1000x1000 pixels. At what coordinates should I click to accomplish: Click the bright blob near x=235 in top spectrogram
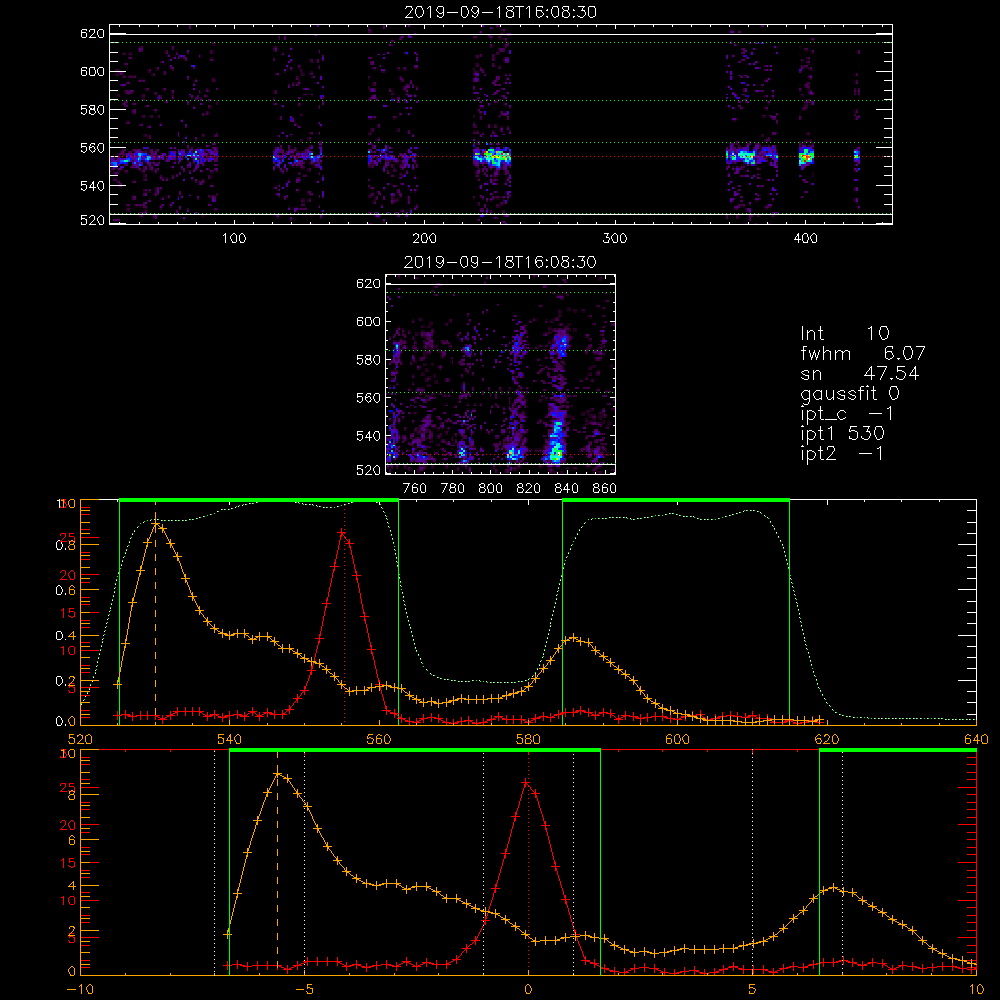click(492, 156)
